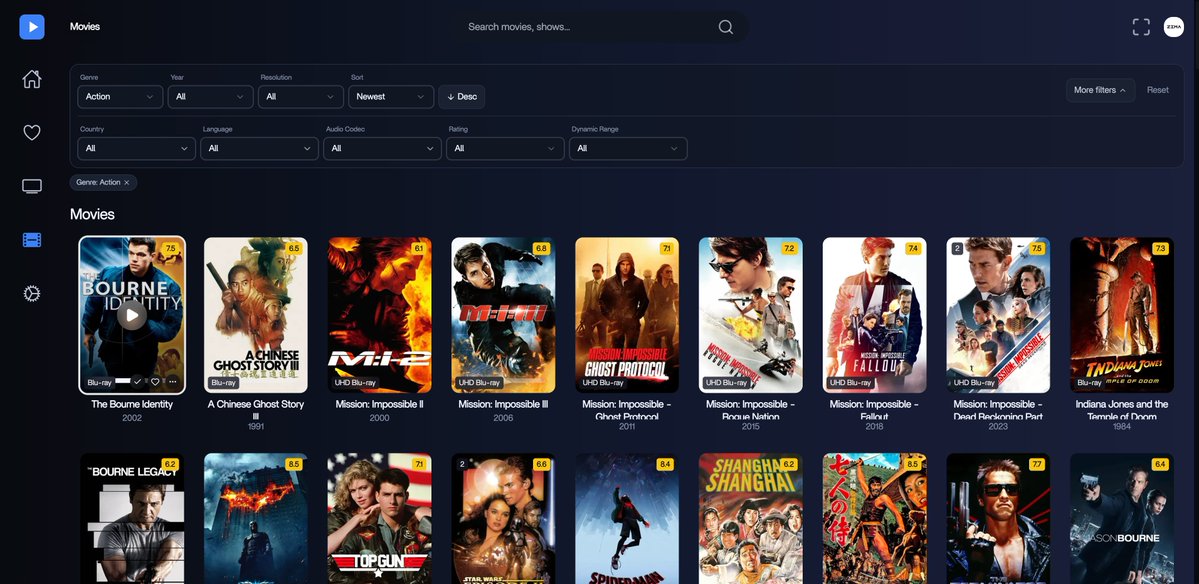Viewport: 1199px width, 584px height.
Task: Open the user avatar menu
Action: coord(1173,27)
